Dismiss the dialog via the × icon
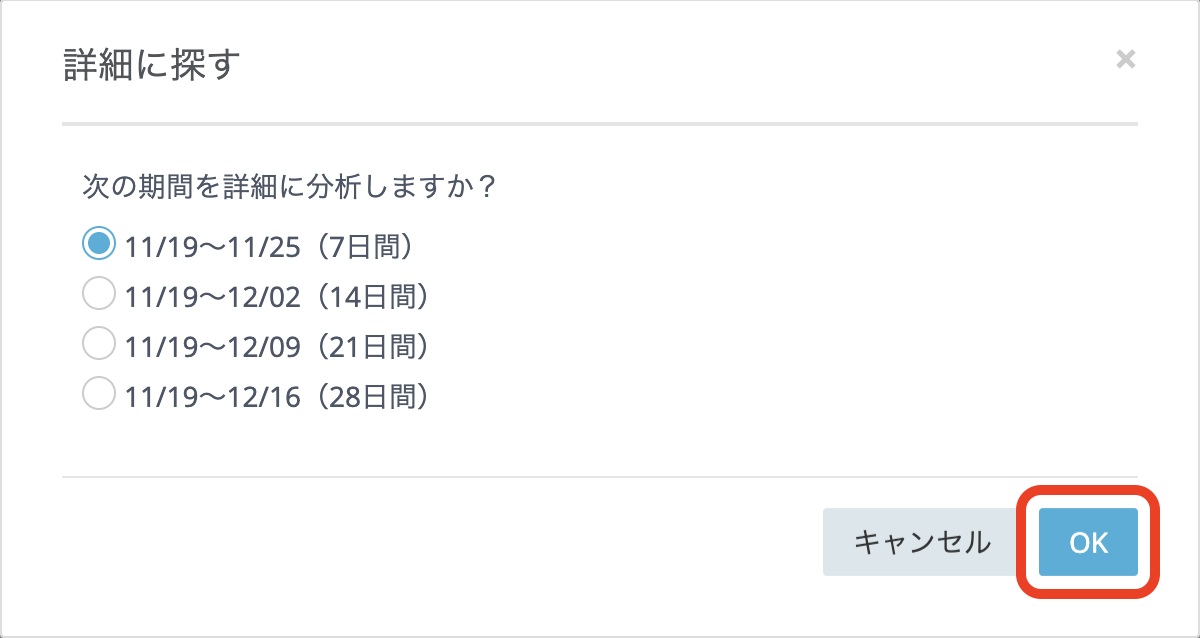This screenshot has width=1200, height=638. pos(1127,59)
